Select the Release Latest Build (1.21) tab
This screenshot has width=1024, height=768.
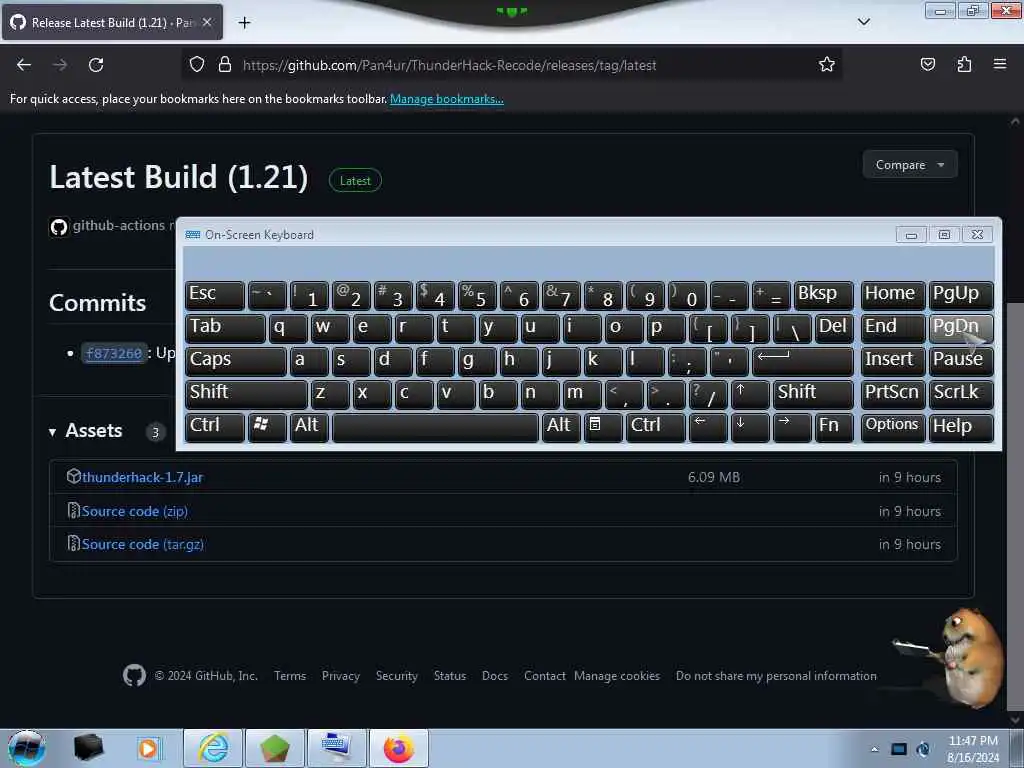(112, 22)
